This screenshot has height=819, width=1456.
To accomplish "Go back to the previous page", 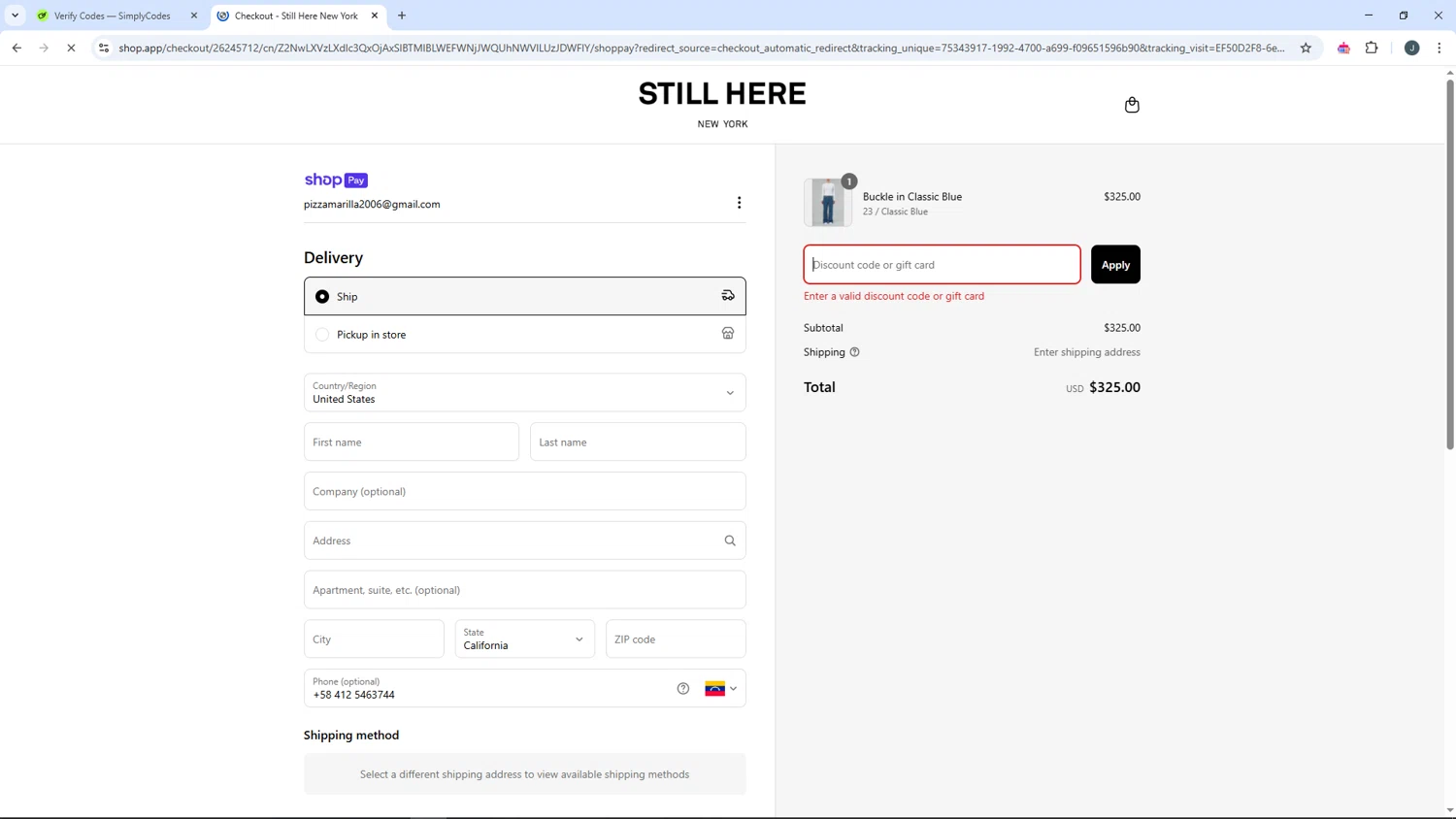I will coord(17,48).
